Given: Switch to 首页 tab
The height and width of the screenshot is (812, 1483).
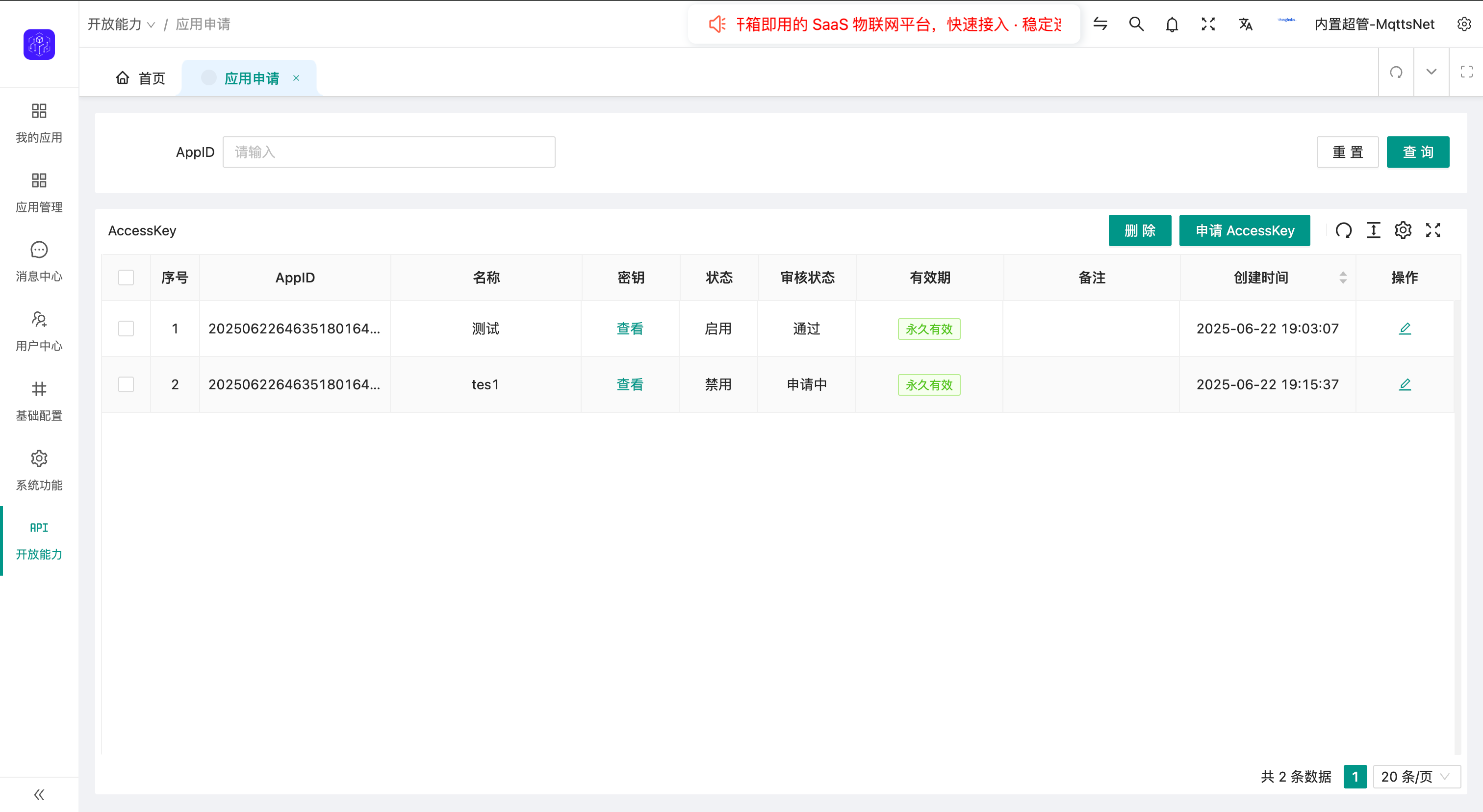Looking at the screenshot, I should tap(141, 77).
